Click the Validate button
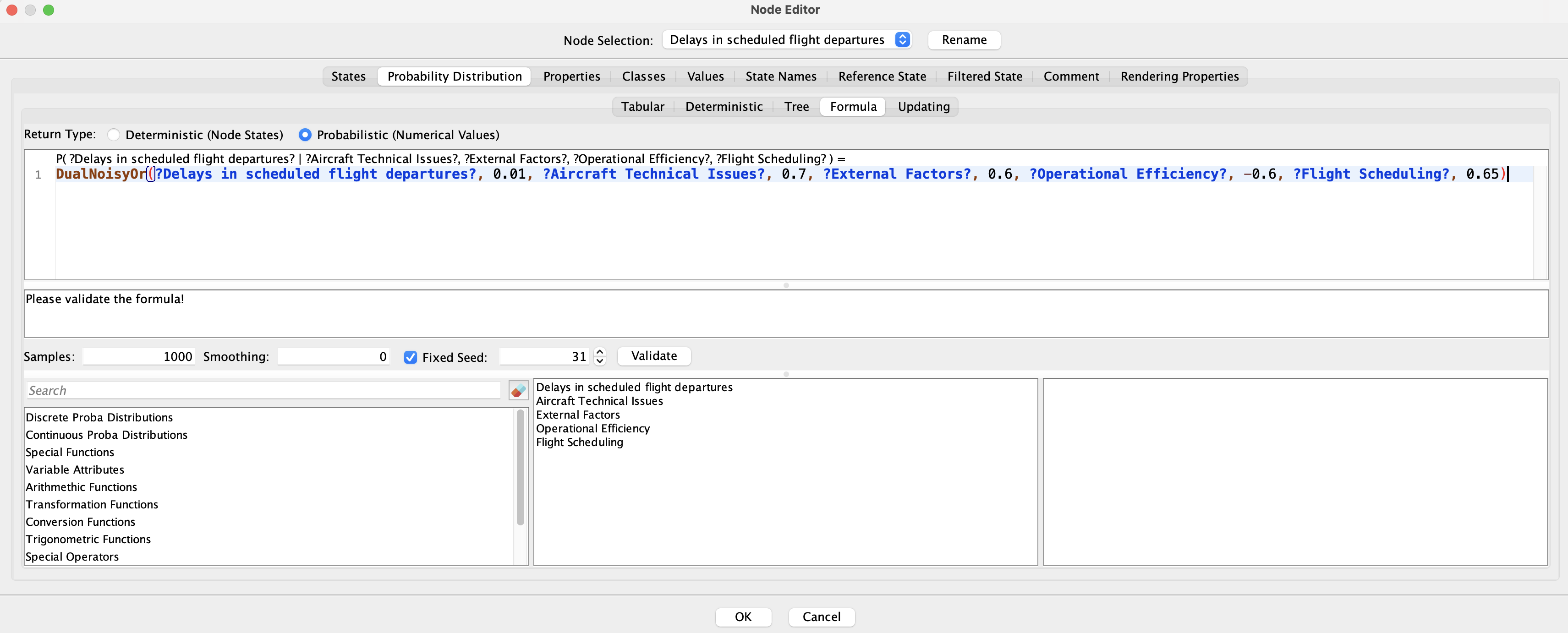The height and width of the screenshot is (633, 1568). click(654, 356)
